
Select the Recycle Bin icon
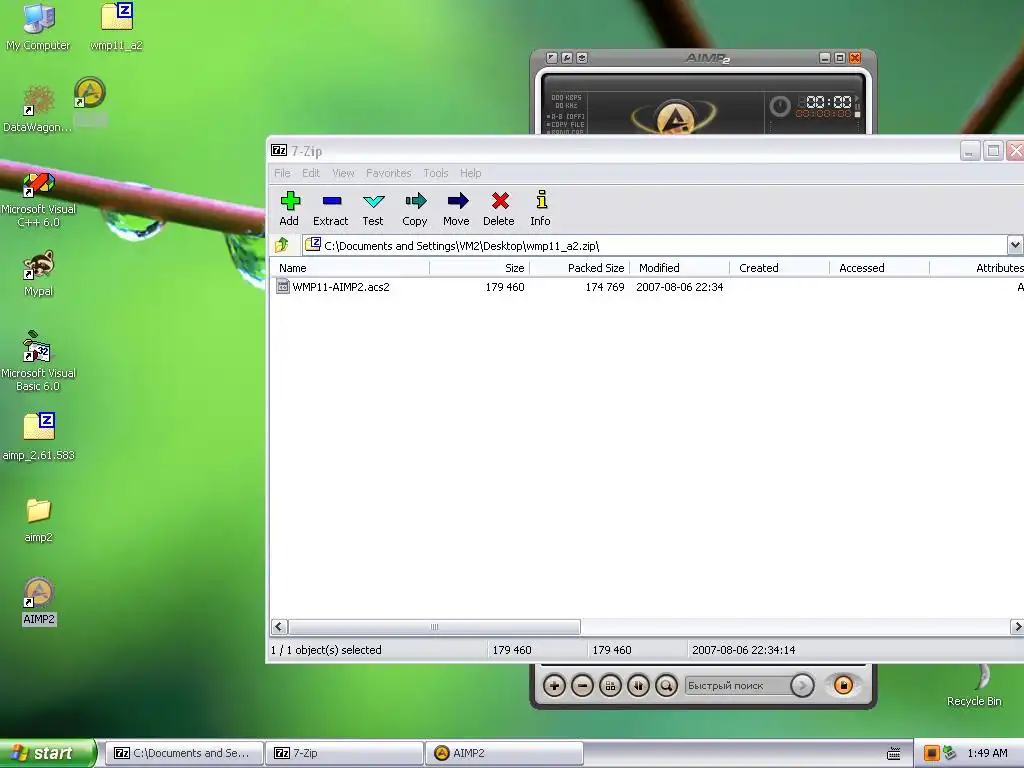point(974,686)
